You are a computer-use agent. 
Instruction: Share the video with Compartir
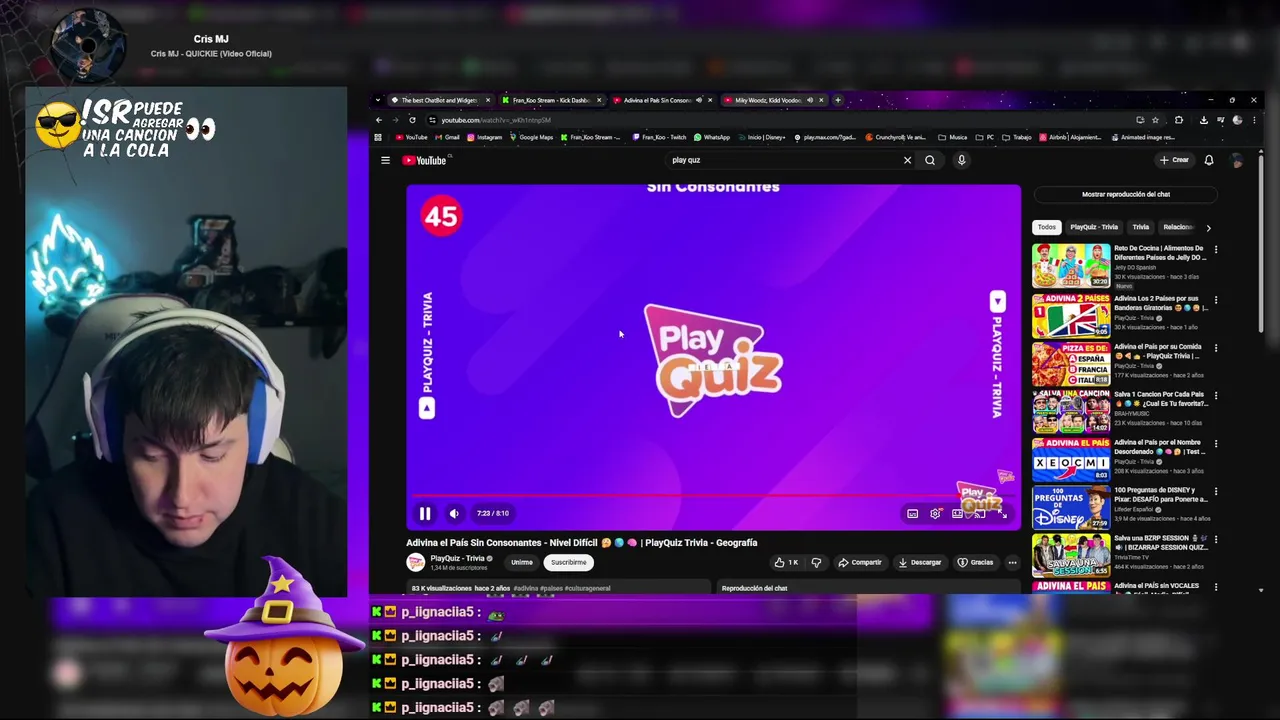point(860,562)
